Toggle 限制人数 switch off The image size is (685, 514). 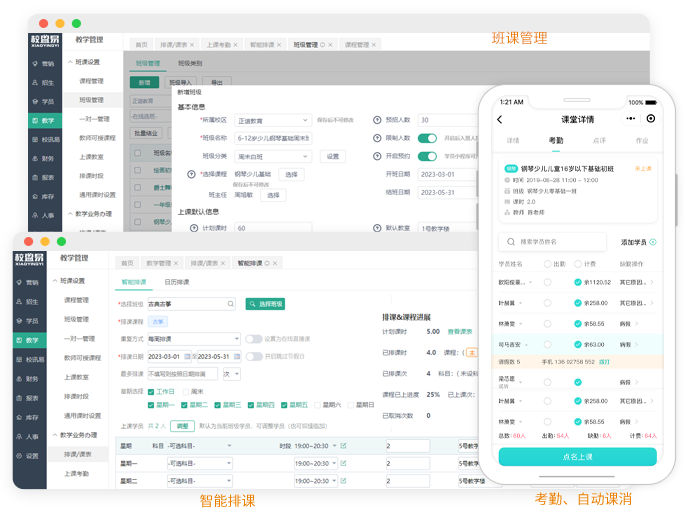pos(427,138)
